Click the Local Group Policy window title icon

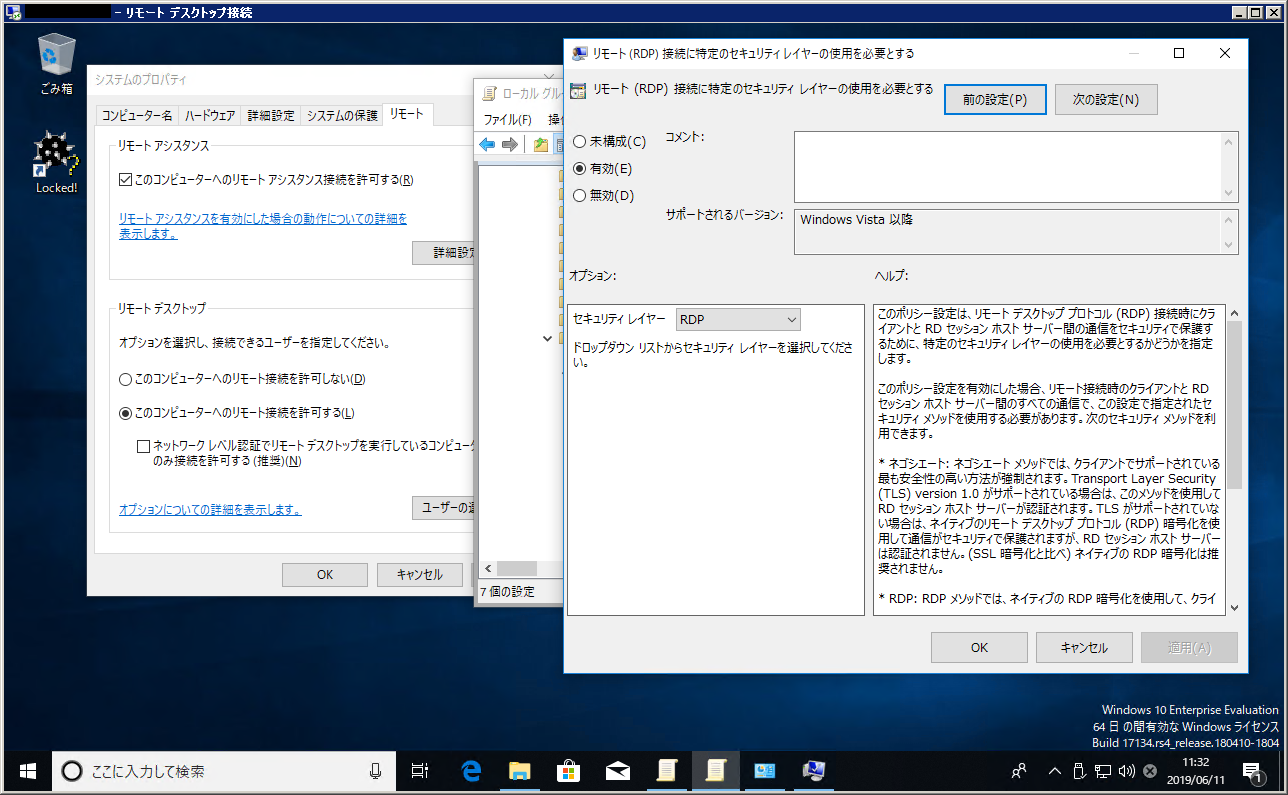[489, 94]
